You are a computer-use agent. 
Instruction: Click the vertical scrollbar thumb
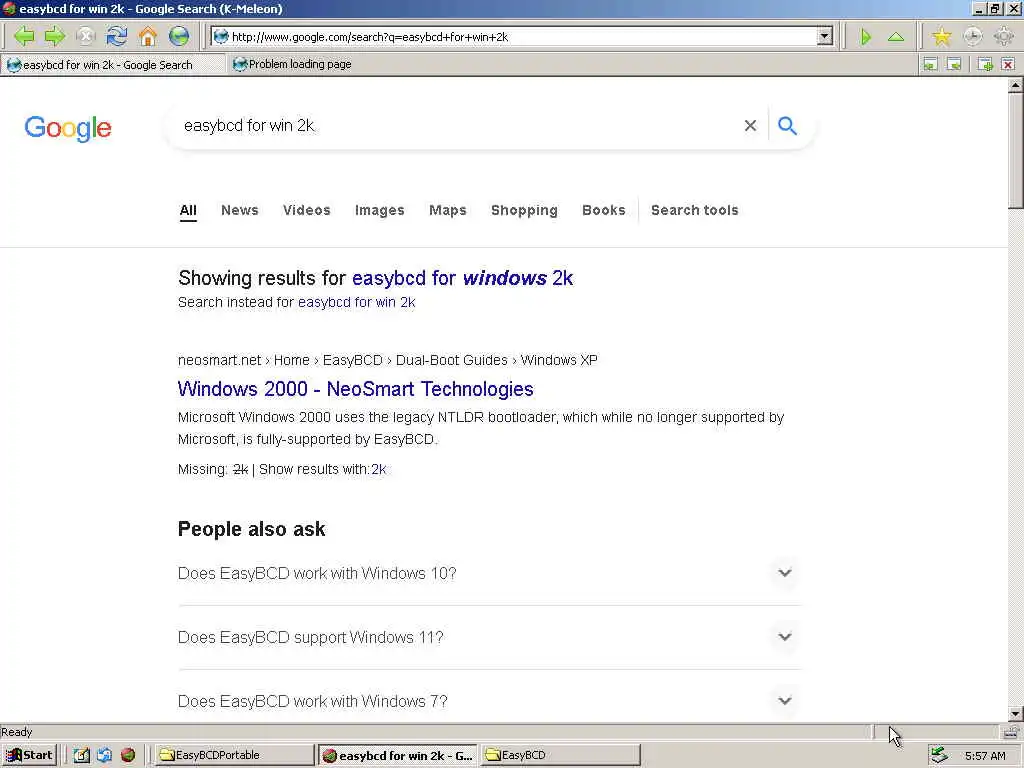[1016, 152]
